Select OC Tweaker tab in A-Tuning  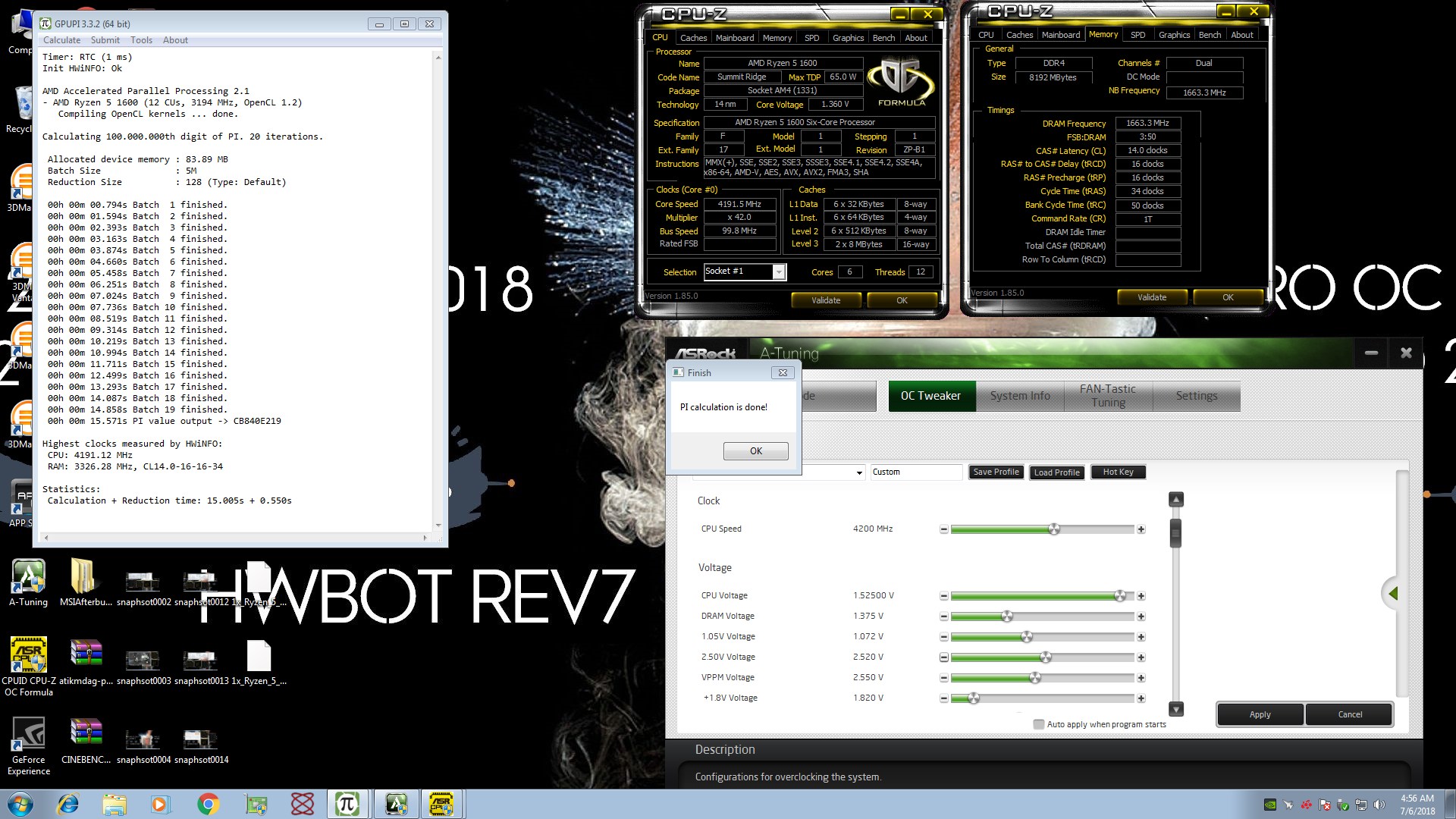[x=930, y=396]
